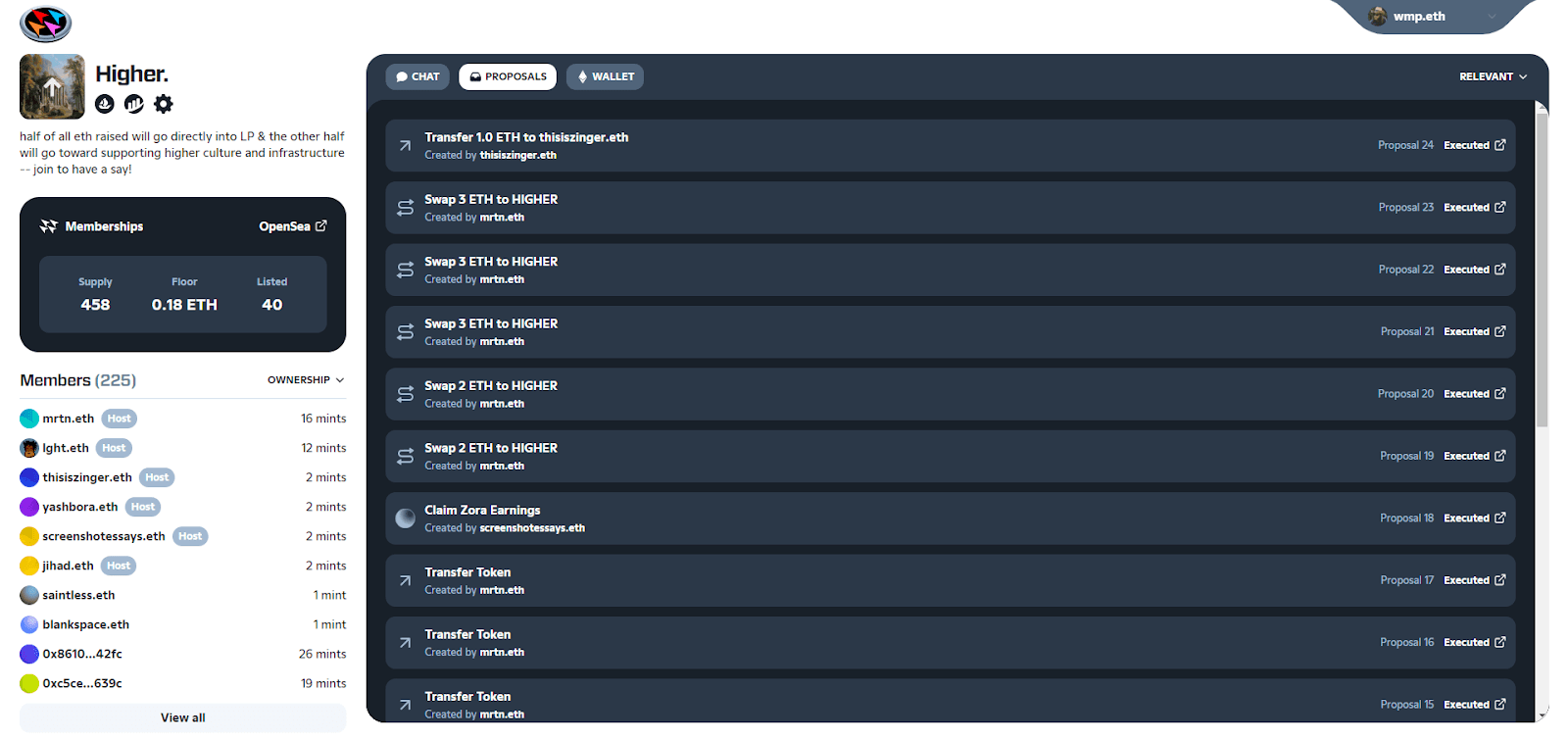This screenshot has height=740, width=1568.
Task: Click the swap arrows icon on Proposal 21
Action: tap(405, 332)
